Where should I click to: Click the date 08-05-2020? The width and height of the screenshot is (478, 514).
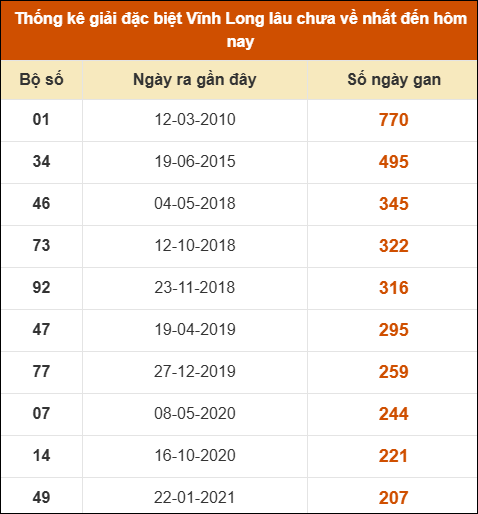pos(195,414)
